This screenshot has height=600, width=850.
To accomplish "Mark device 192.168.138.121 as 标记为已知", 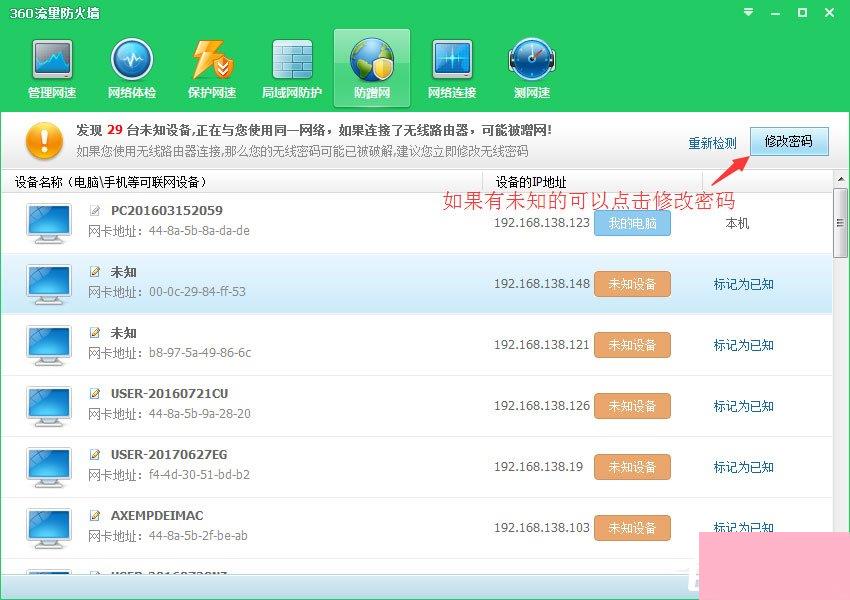I will pyautogui.click(x=743, y=345).
